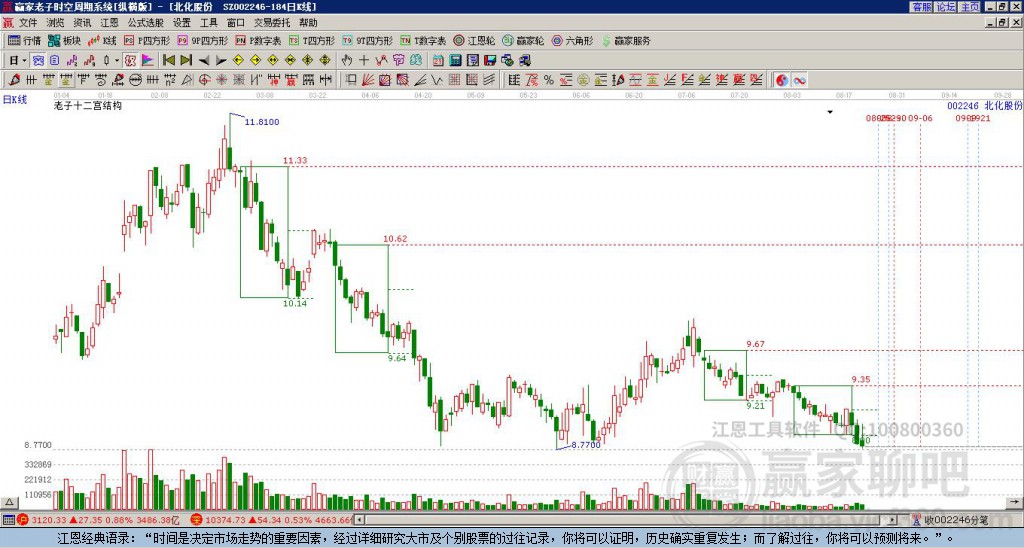Open the calculator icon

click(x=455, y=61)
